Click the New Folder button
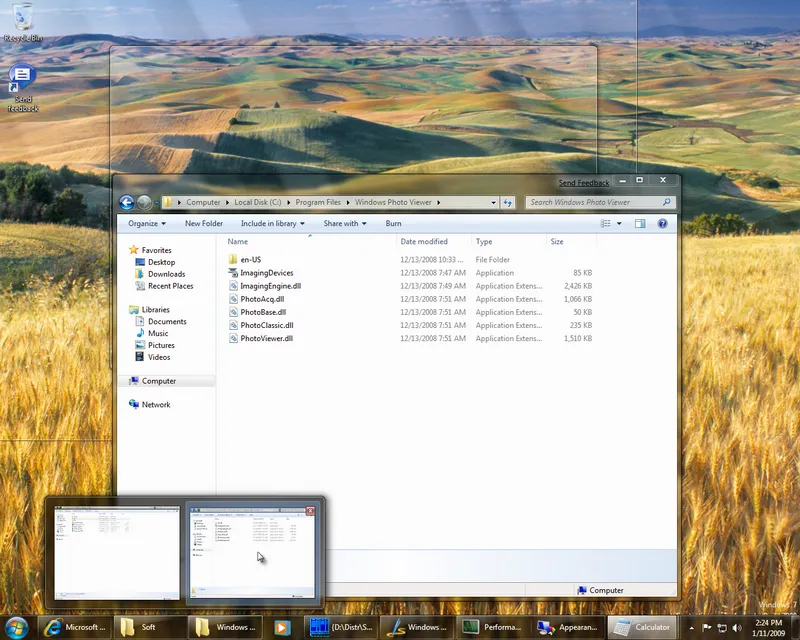 [204, 224]
